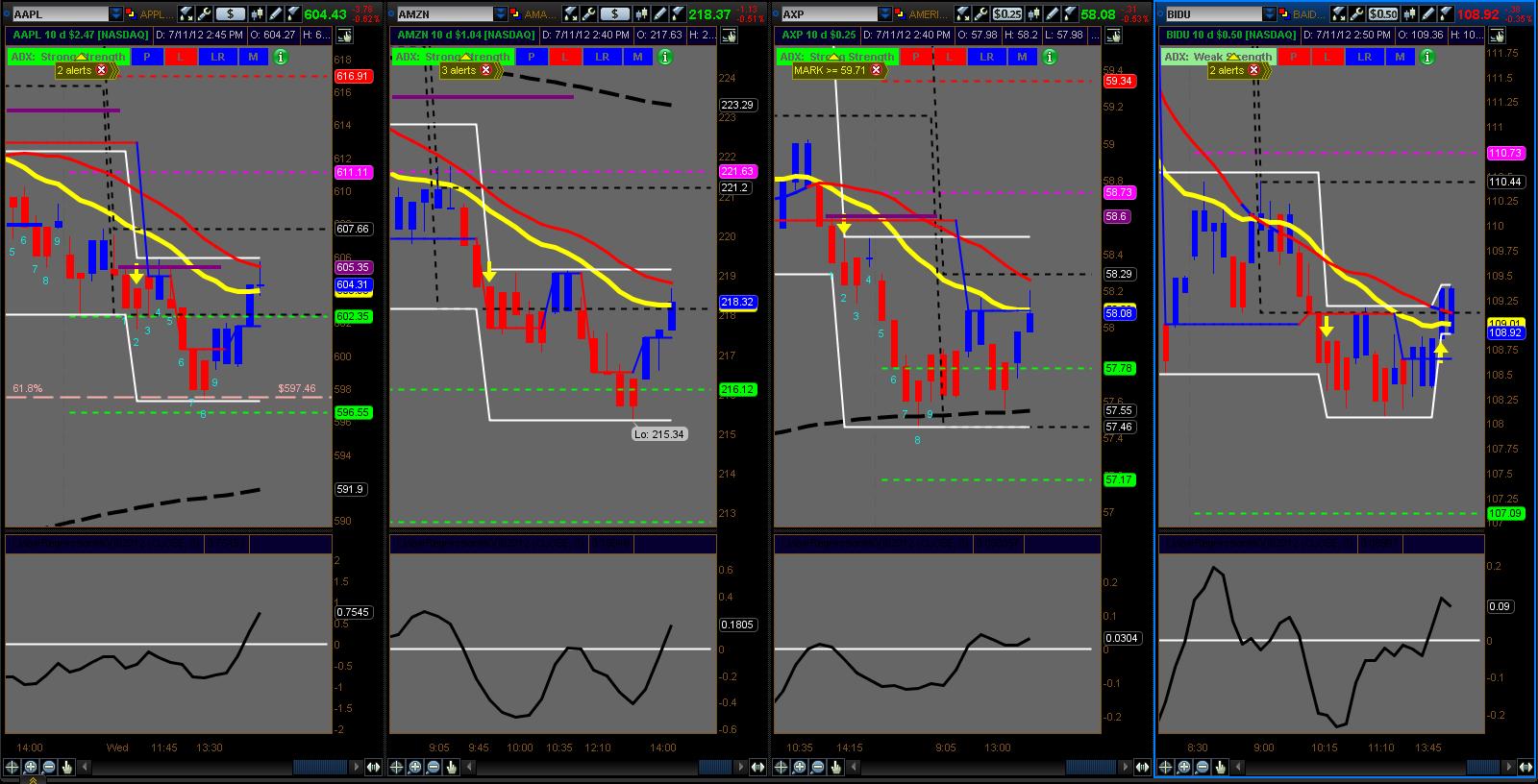
Task: Toggle the M button on AMZN chart
Action: 637,57
